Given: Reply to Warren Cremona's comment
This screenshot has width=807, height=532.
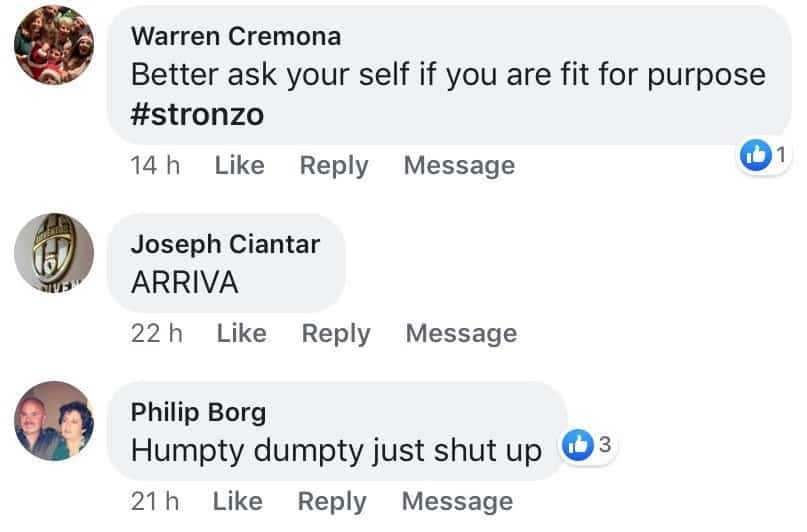Looking at the screenshot, I should click(334, 166).
